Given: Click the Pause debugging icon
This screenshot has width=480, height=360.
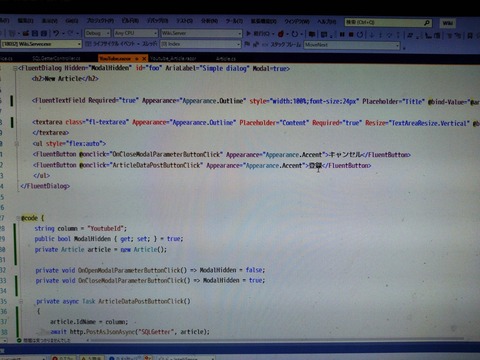Looking at the screenshot, I should click(x=342, y=34).
